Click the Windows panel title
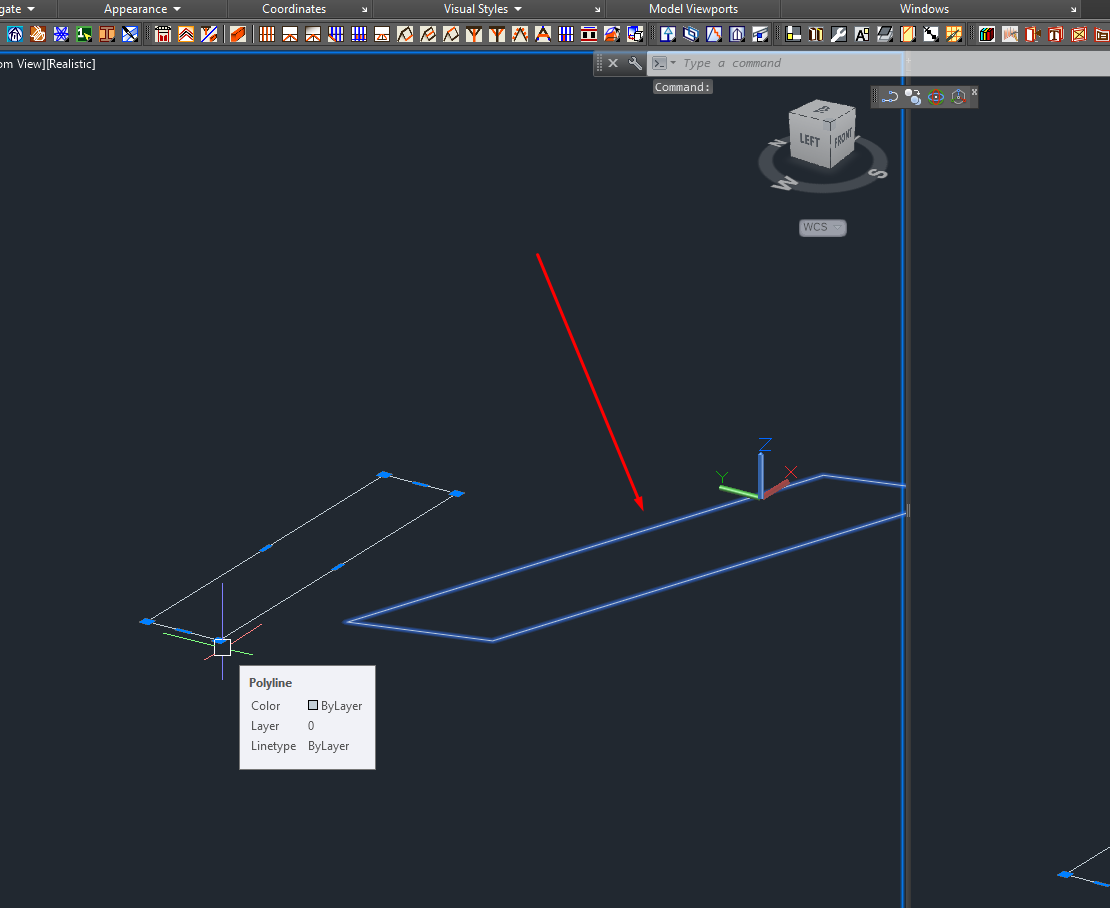 [924, 9]
